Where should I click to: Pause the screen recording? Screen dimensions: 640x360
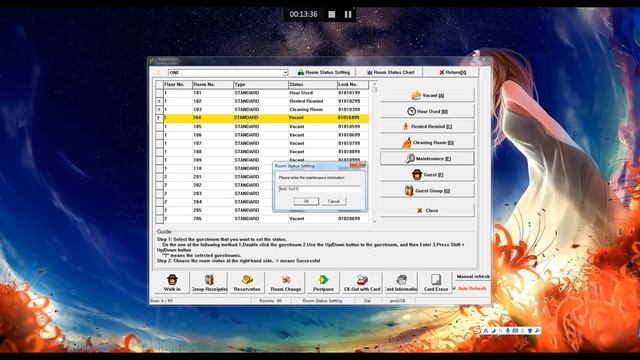point(348,14)
